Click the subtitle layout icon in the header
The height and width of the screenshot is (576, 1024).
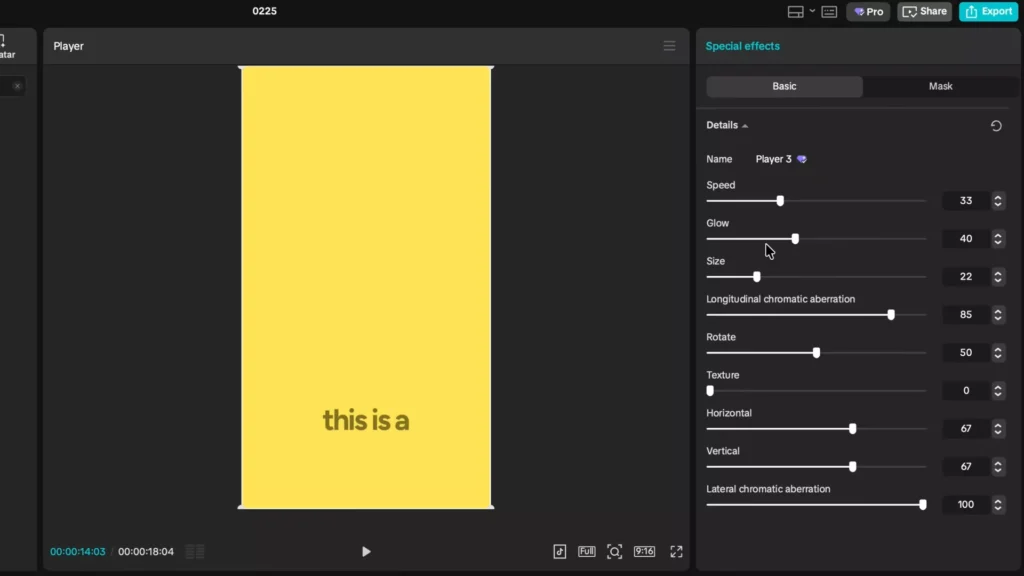click(x=828, y=11)
